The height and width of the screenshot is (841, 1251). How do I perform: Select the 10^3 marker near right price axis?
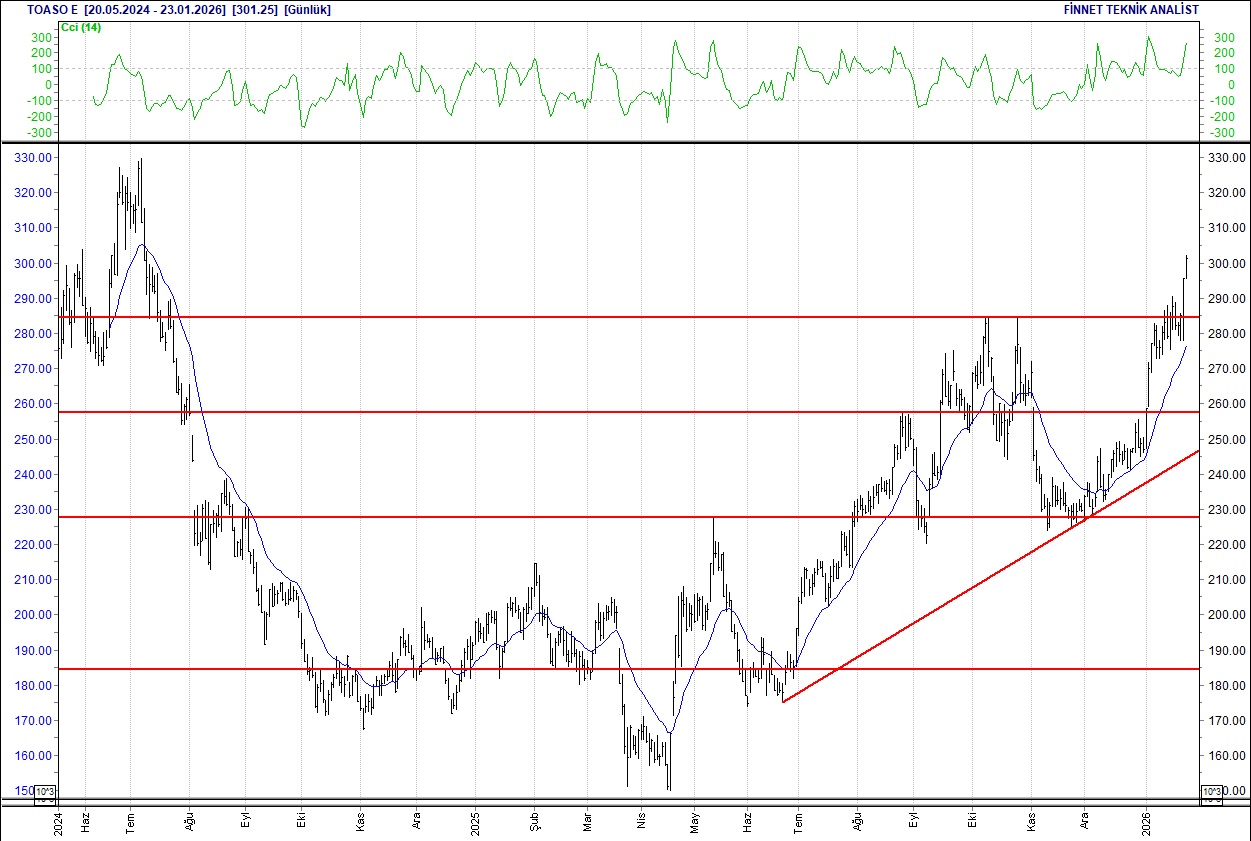click(1213, 790)
